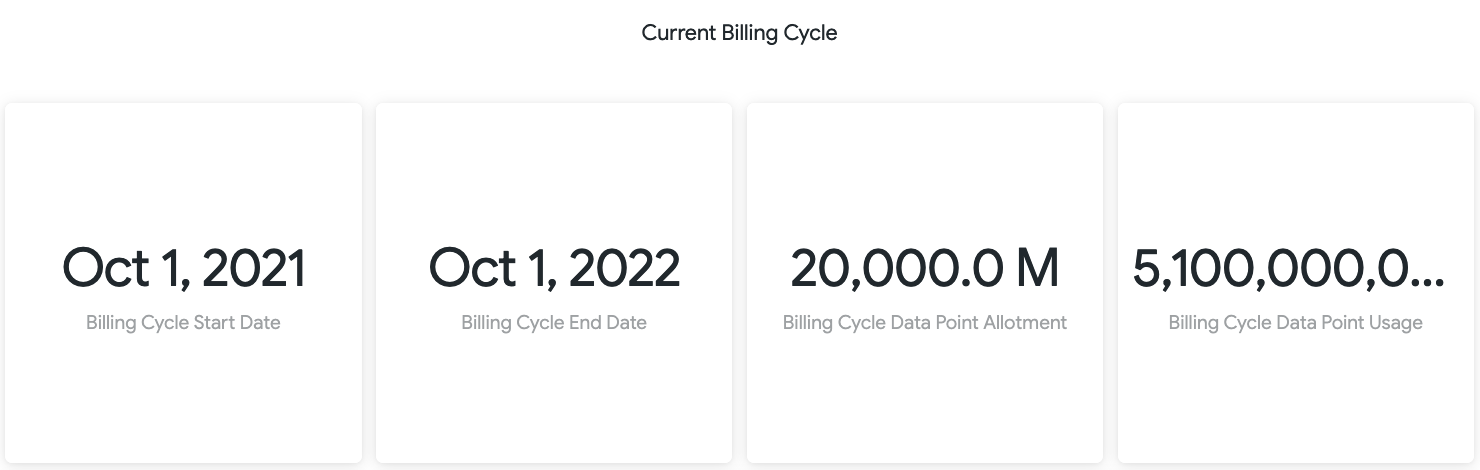Viewport: 1480px width, 470px height.
Task: Click the truncated 5,100,000,0... usage value
Action: tap(1289, 268)
